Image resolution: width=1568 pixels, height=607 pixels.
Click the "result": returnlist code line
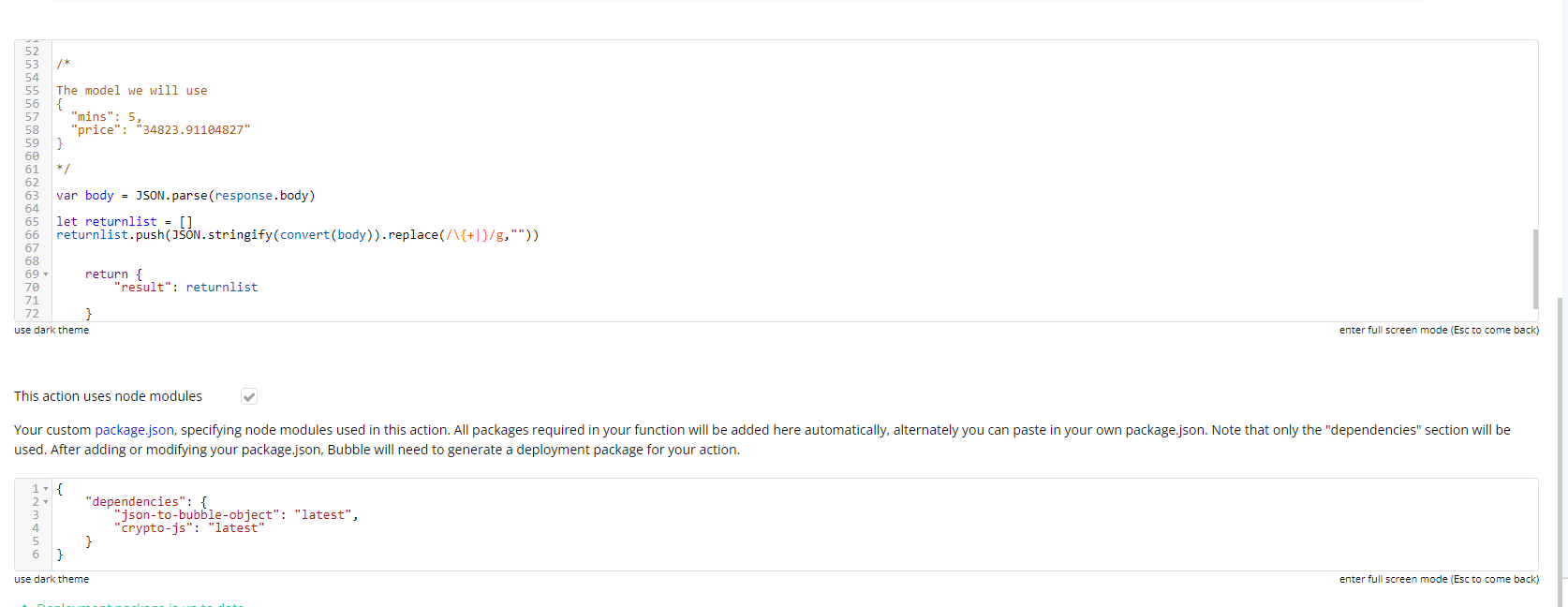tap(185, 288)
